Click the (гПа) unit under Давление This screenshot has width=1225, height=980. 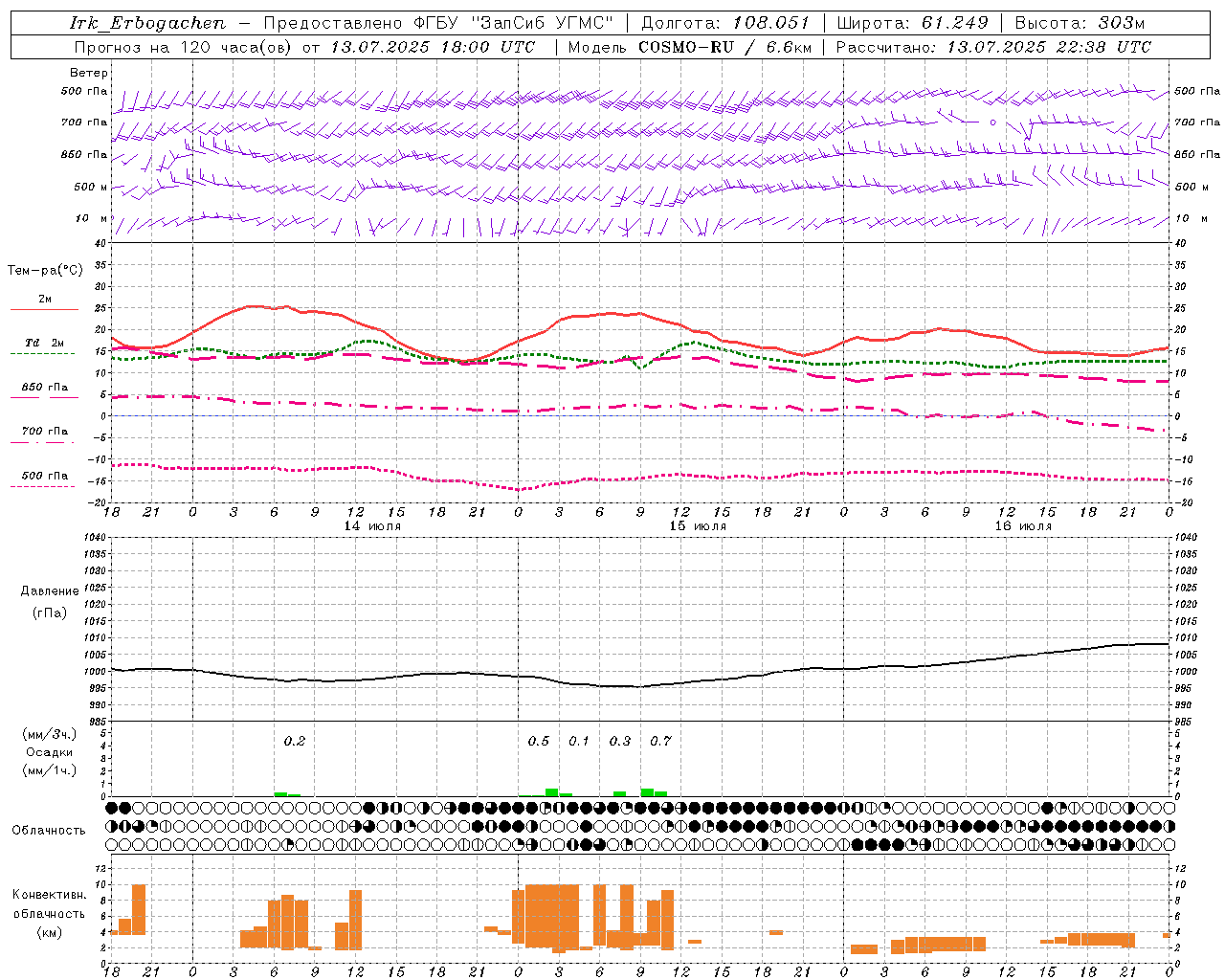pos(49,612)
